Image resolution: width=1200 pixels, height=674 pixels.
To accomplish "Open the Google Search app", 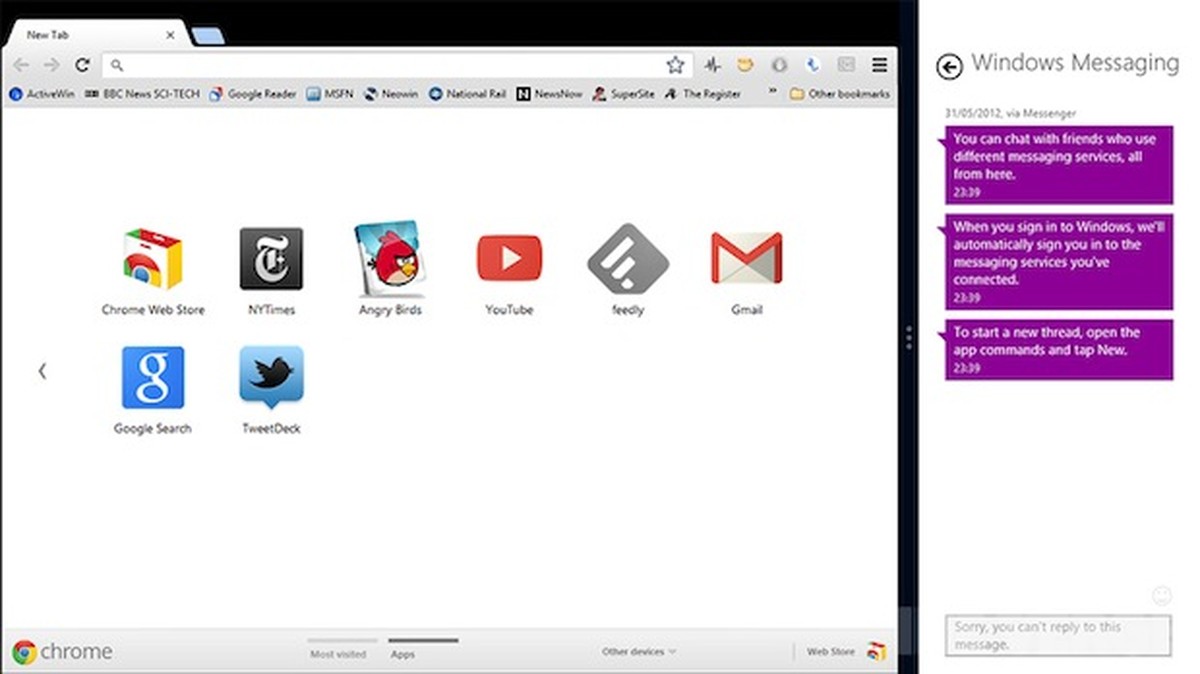I will (x=152, y=378).
